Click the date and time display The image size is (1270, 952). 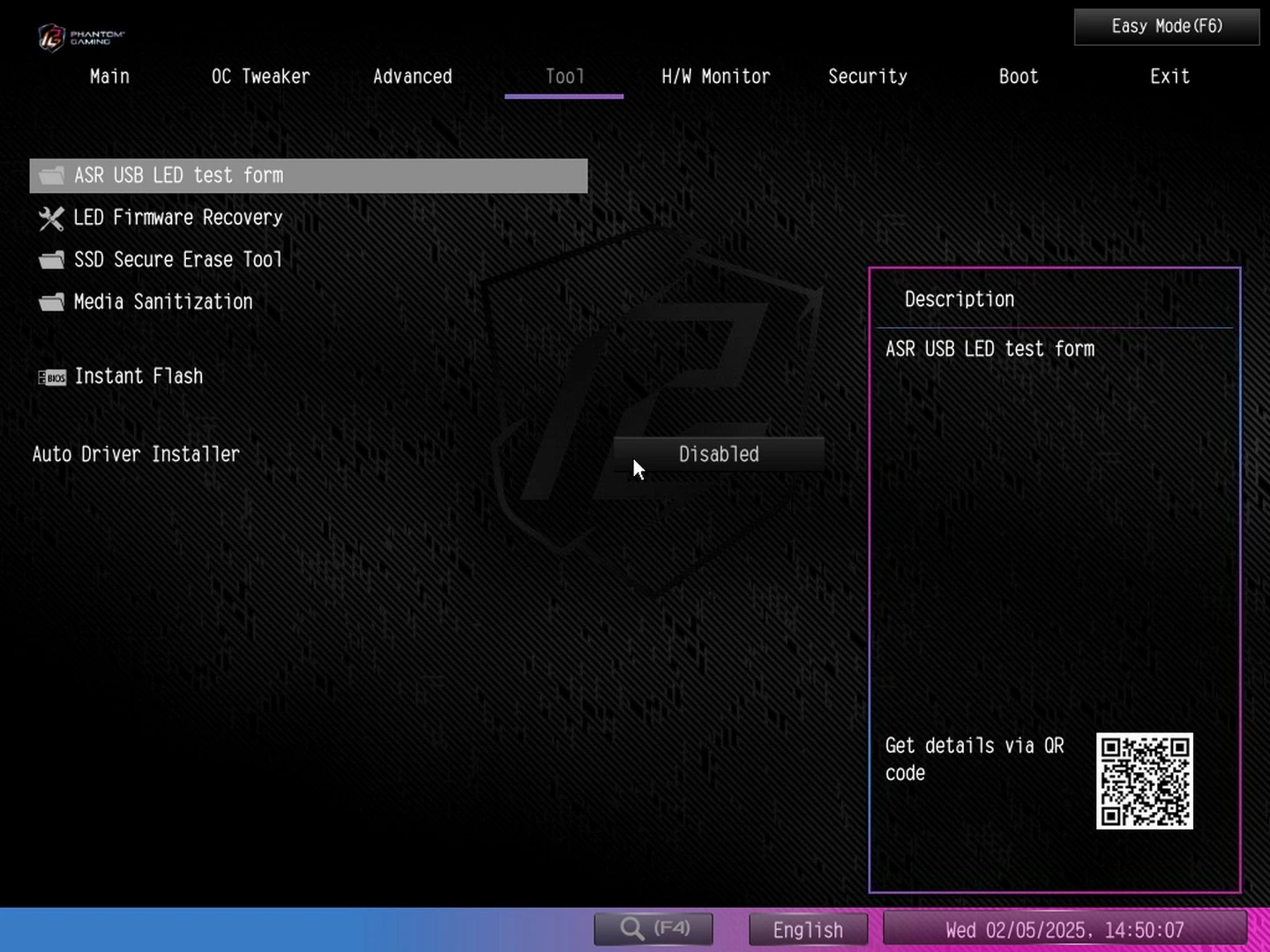(1065, 930)
